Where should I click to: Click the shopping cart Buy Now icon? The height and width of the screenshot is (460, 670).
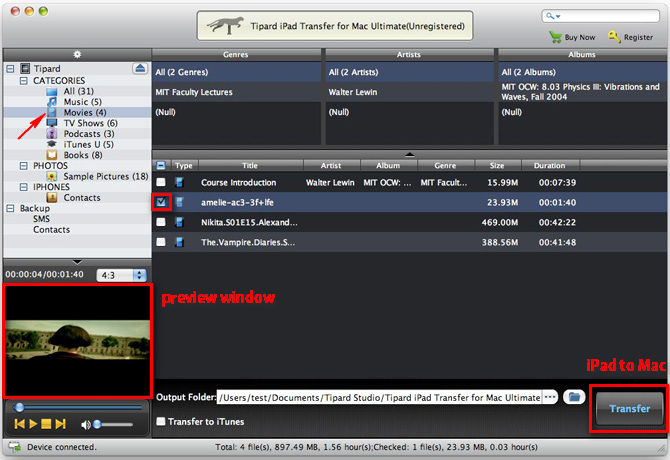[x=555, y=37]
